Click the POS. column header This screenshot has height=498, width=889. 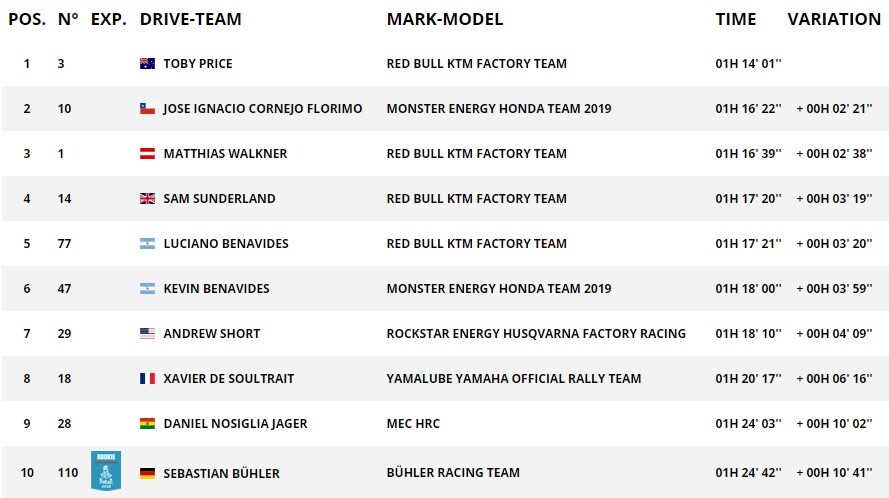27,19
